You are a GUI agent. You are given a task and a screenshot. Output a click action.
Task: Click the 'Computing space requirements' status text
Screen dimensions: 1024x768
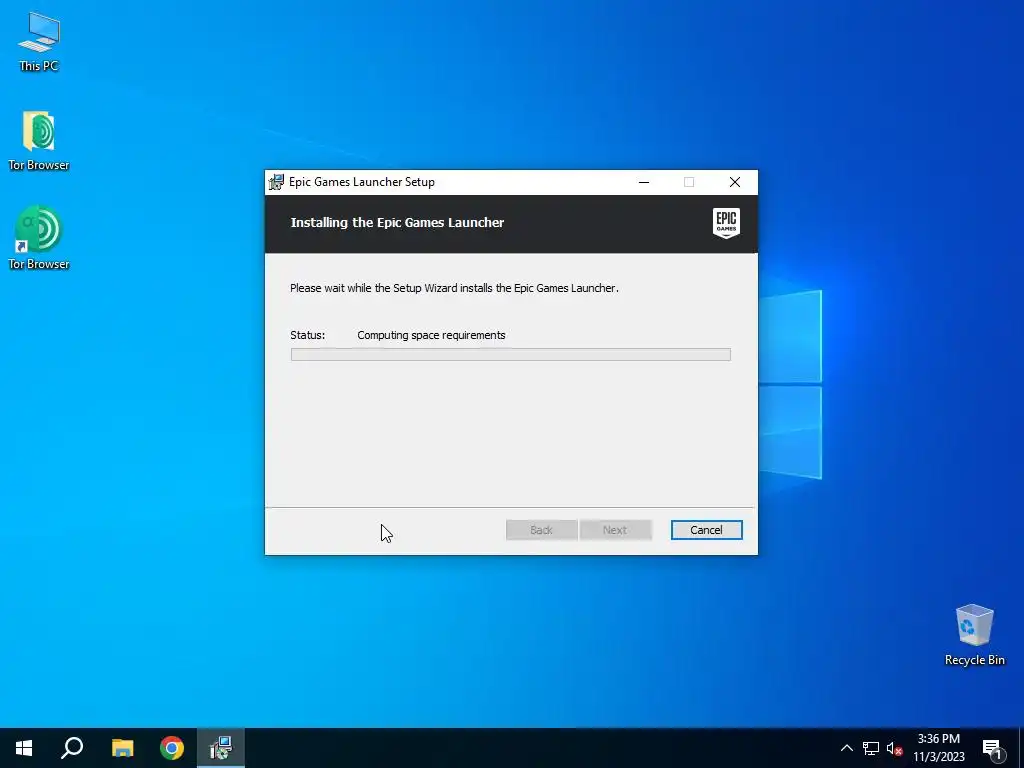[431, 335]
